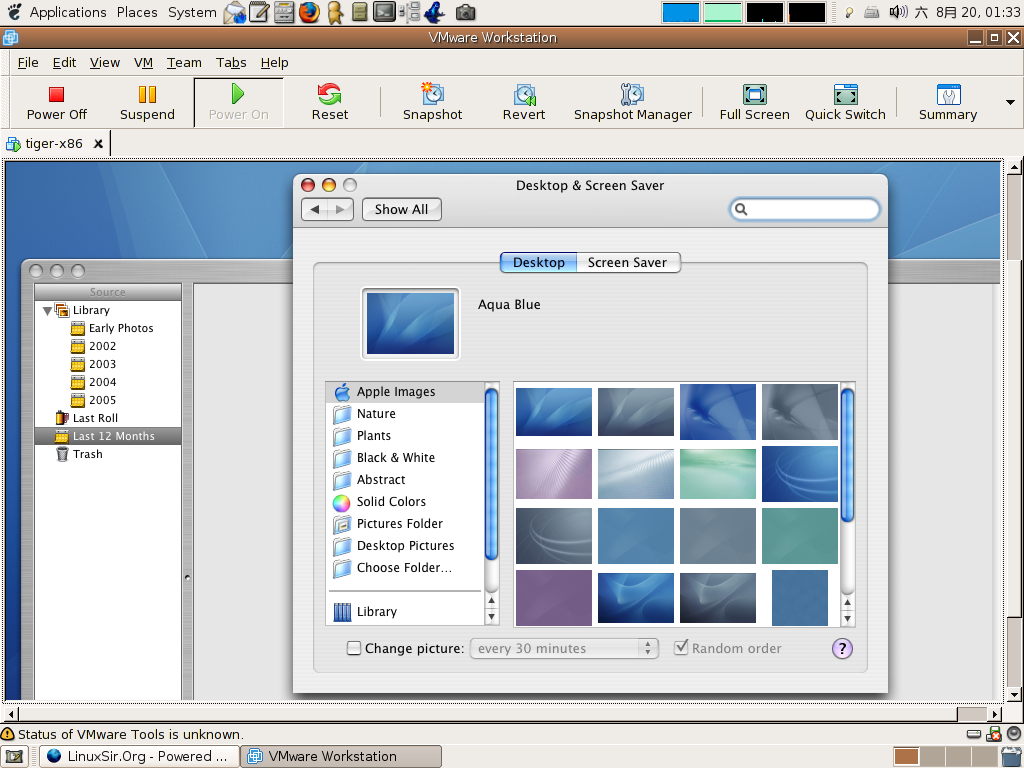The width and height of the screenshot is (1024, 768).
Task: Select Choose Folder... in the list
Action: 406,568
